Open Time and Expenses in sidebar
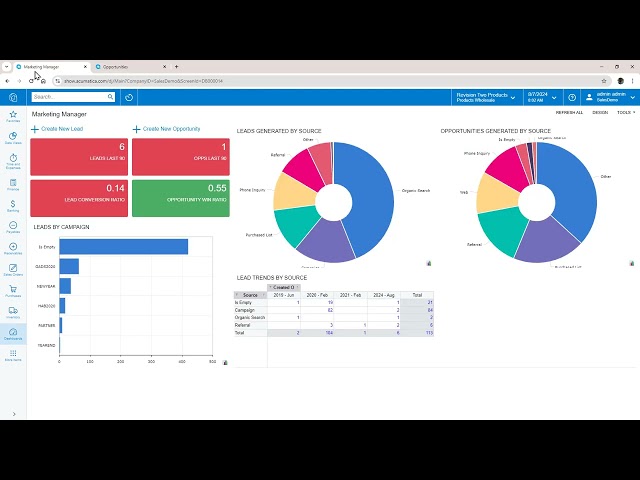Viewport: 640px width, 480px height. point(13,161)
